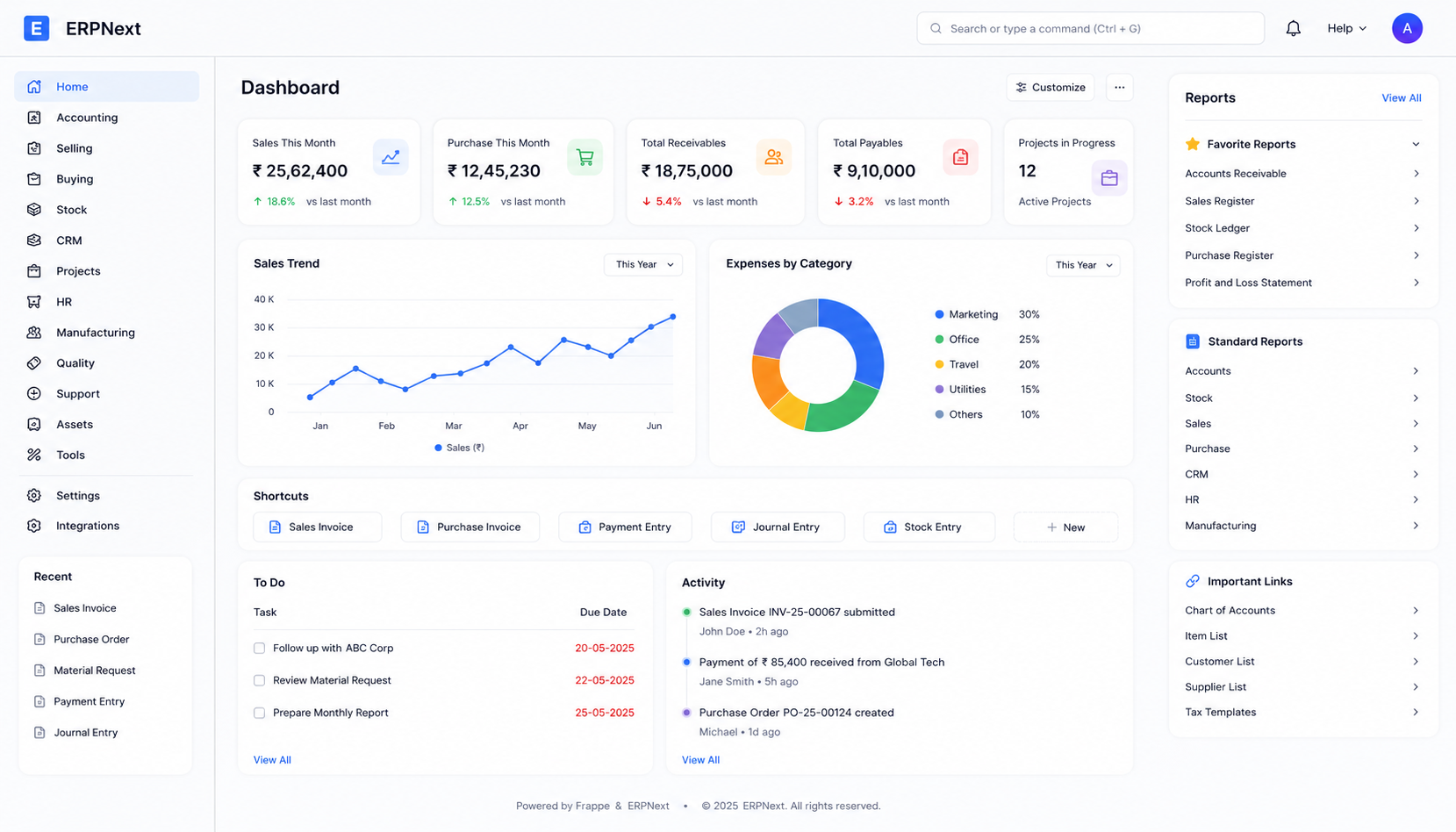
Task: Click the Assets sidebar icon
Action: [34, 425]
